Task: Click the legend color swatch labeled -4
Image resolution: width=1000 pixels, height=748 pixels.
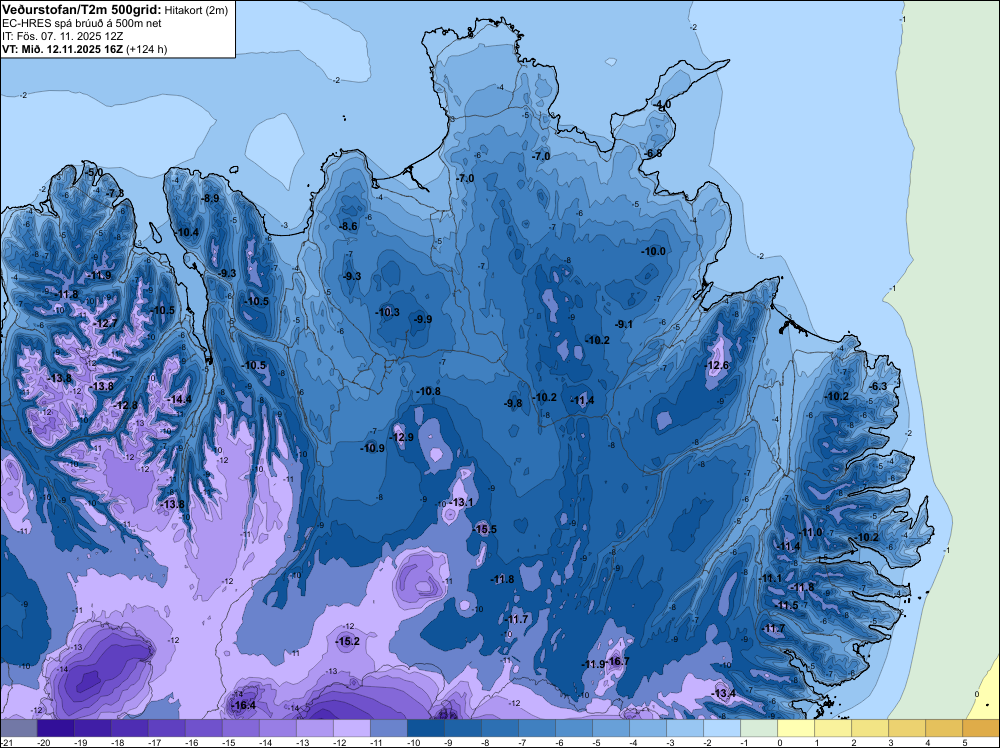Action: (647, 729)
